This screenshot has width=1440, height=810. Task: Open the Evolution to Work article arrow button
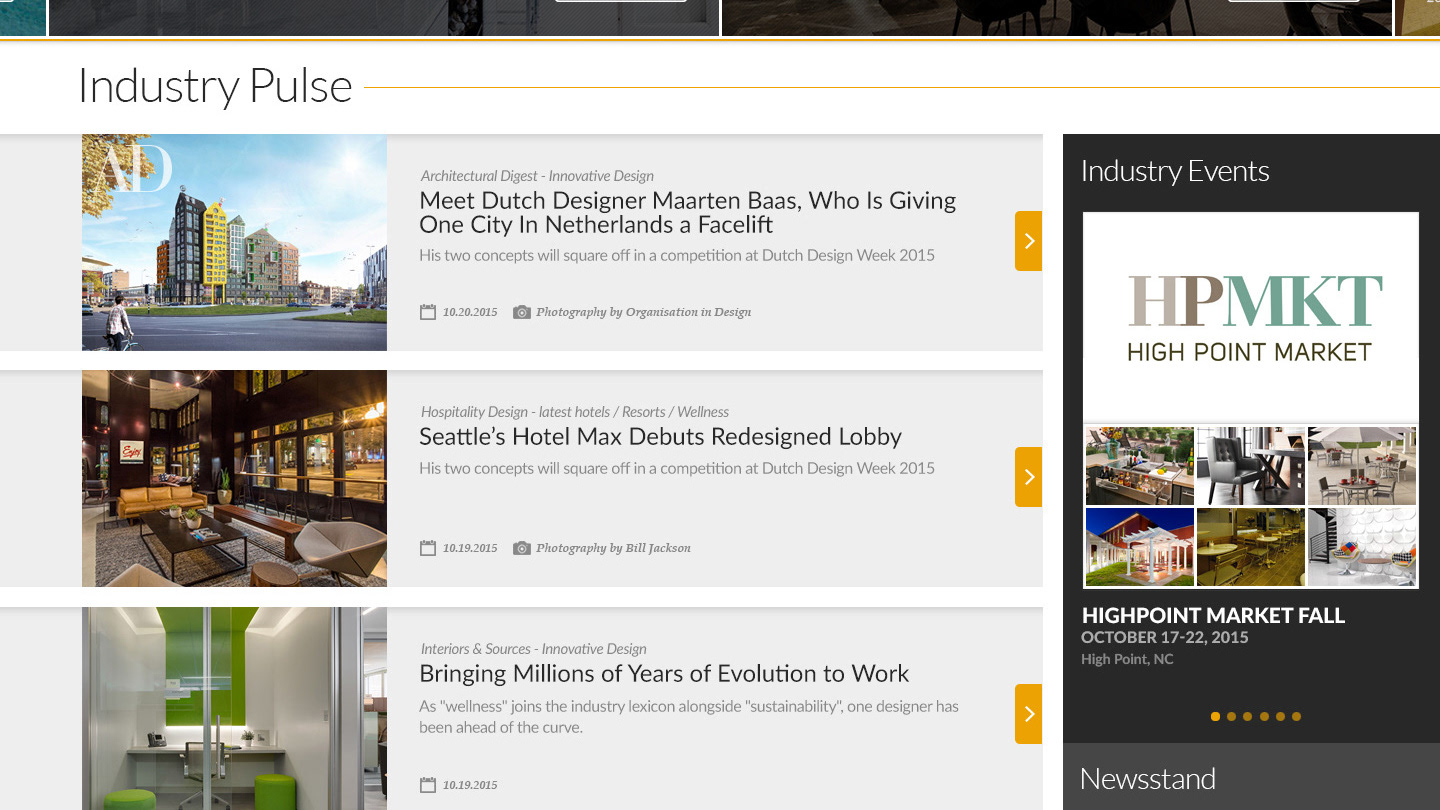pos(1028,714)
